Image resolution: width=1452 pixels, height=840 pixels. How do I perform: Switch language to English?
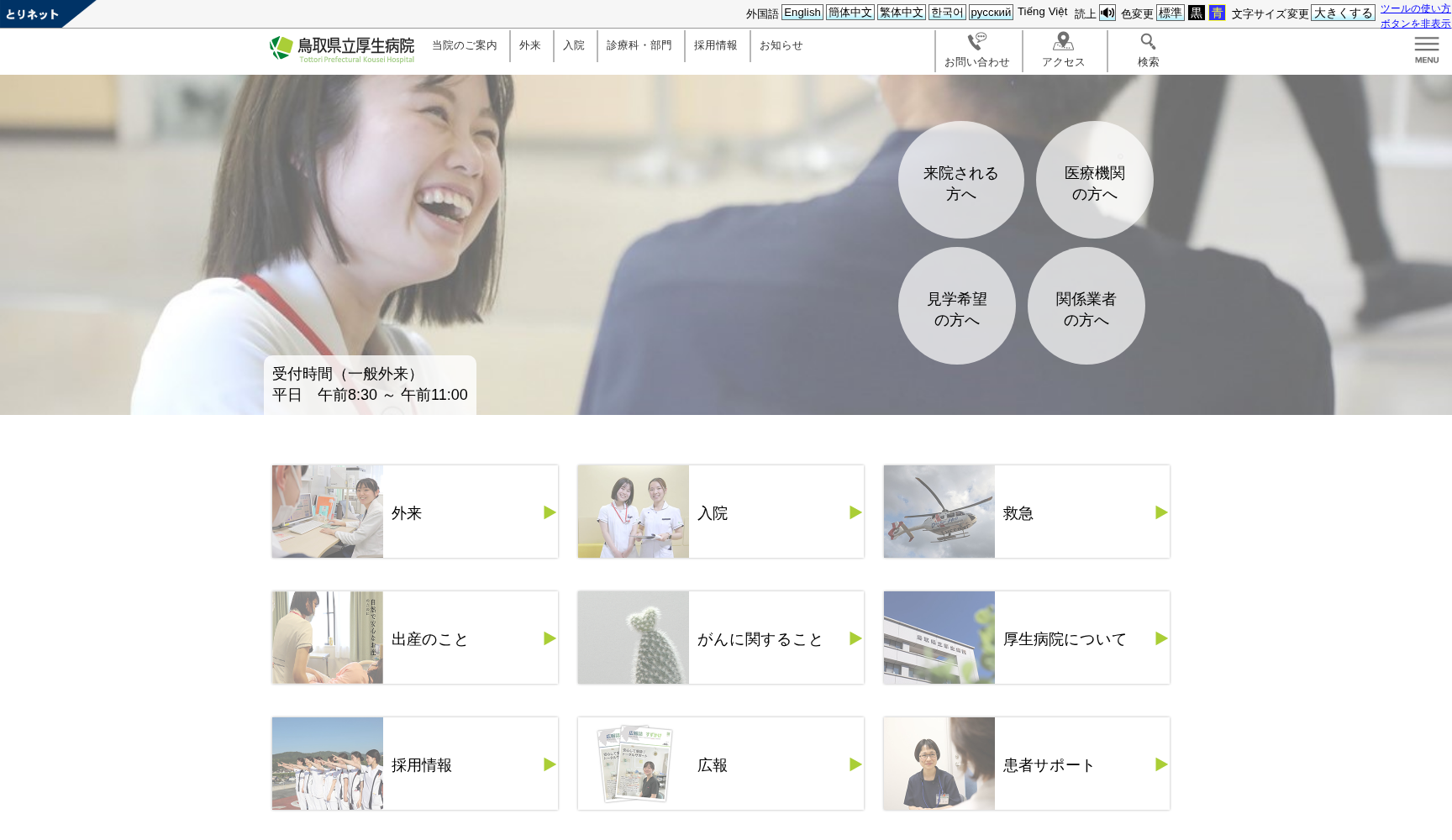click(x=802, y=13)
